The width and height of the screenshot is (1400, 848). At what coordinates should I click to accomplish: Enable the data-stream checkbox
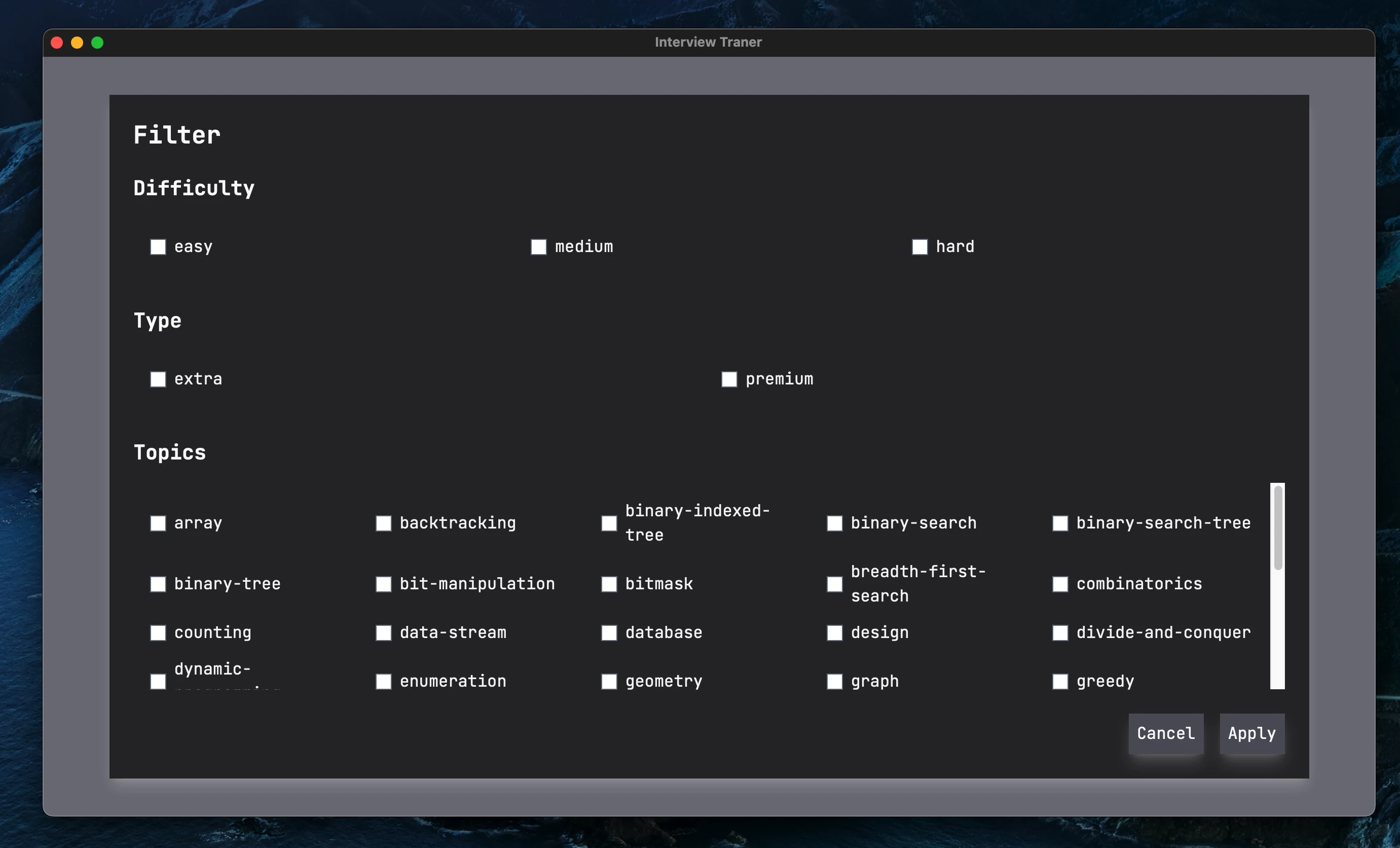coord(383,632)
